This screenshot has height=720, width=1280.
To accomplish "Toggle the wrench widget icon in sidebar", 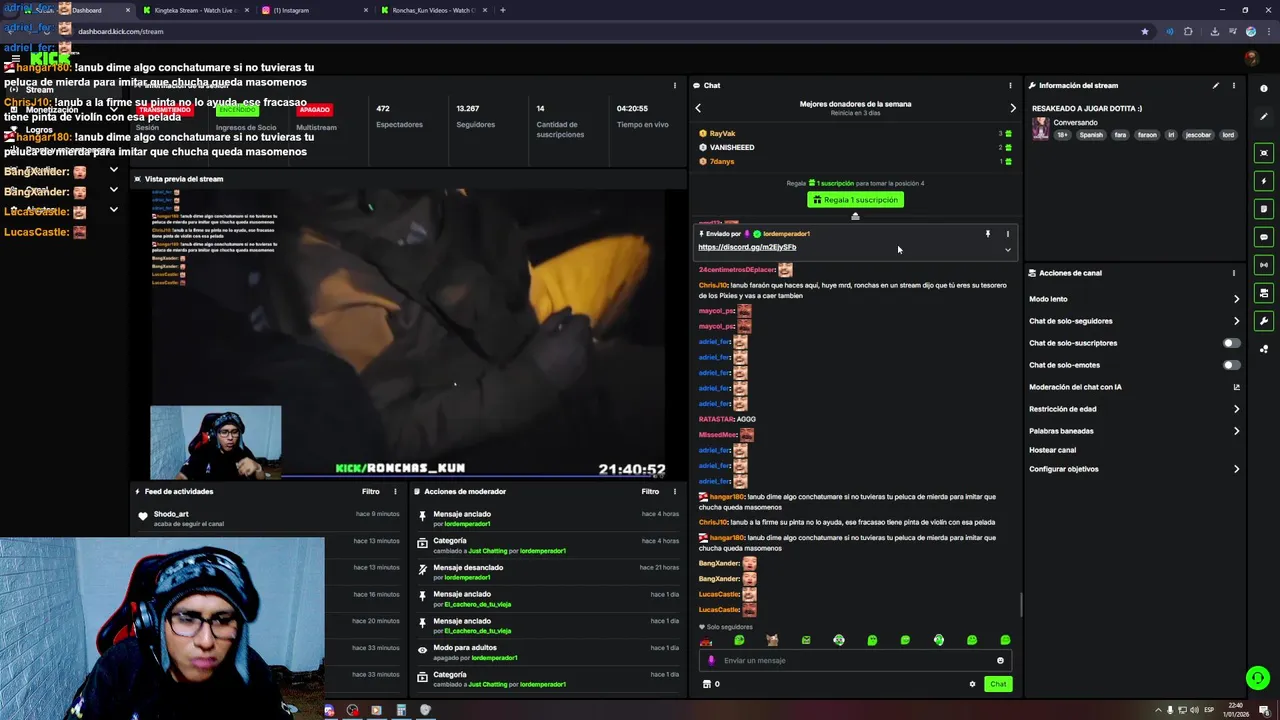I will pyautogui.click(x=1264, y=321).
